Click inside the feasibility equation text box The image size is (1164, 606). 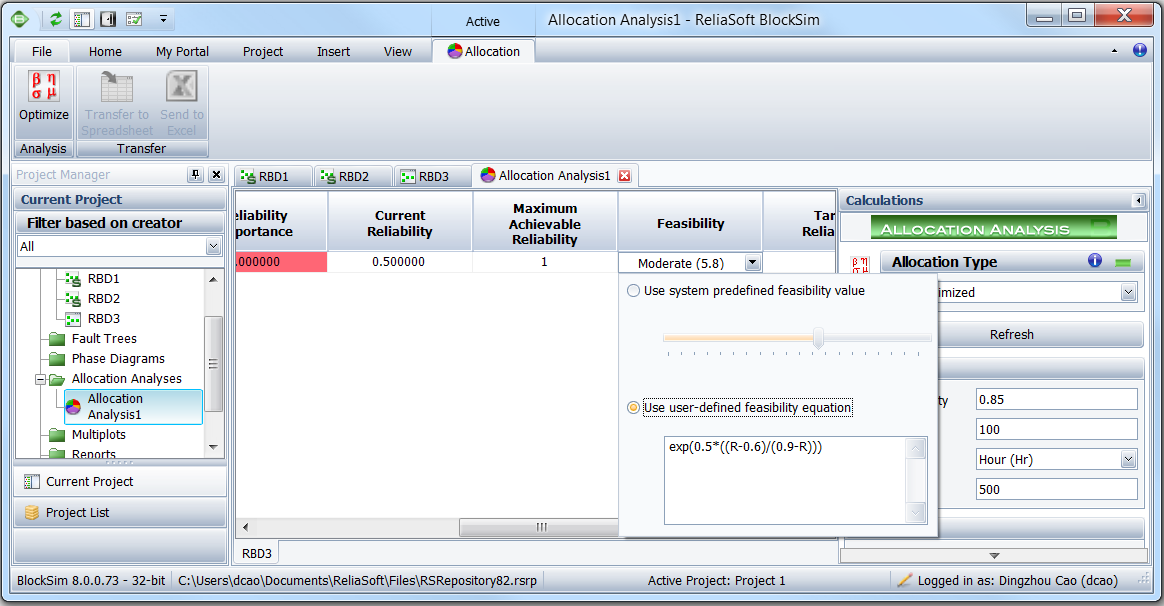[x=785, y=480]
